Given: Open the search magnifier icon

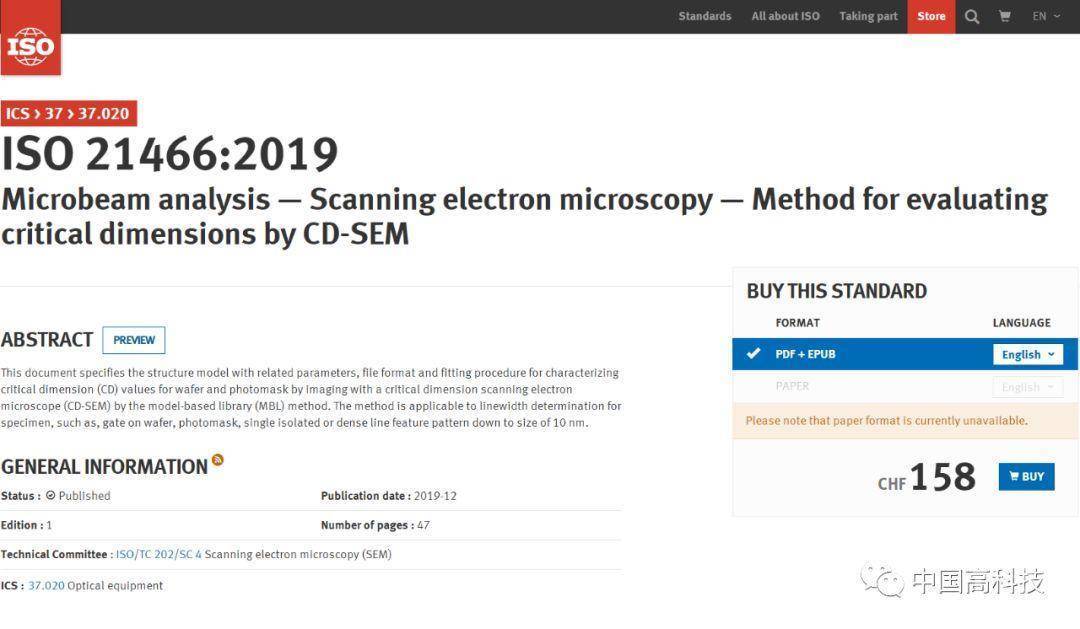Looking at the screenshot, I should tap(972, 16).
